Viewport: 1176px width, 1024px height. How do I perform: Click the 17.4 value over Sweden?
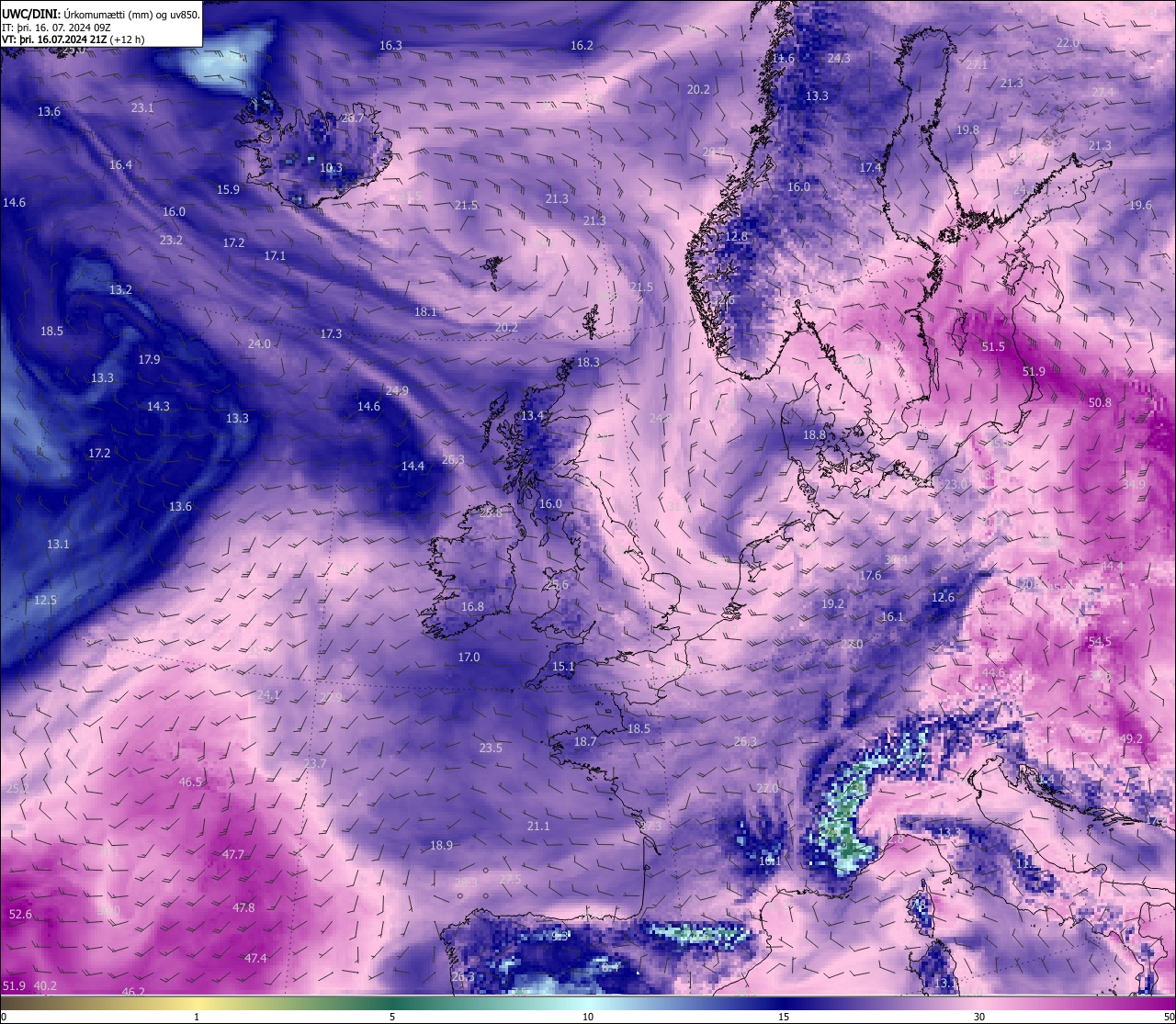pos(871,168)
